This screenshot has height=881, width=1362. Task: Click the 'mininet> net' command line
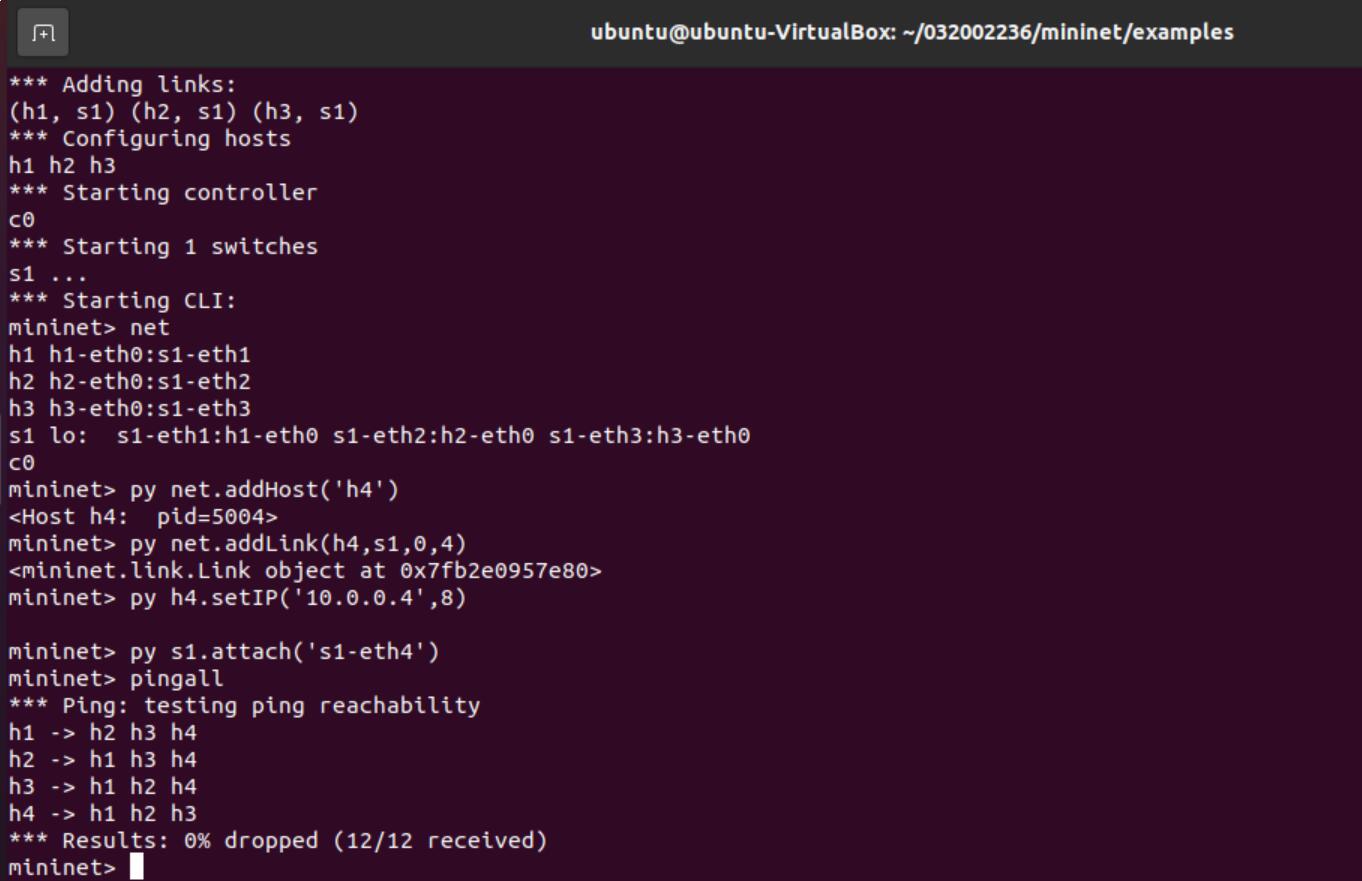click(x=89, y=328)
